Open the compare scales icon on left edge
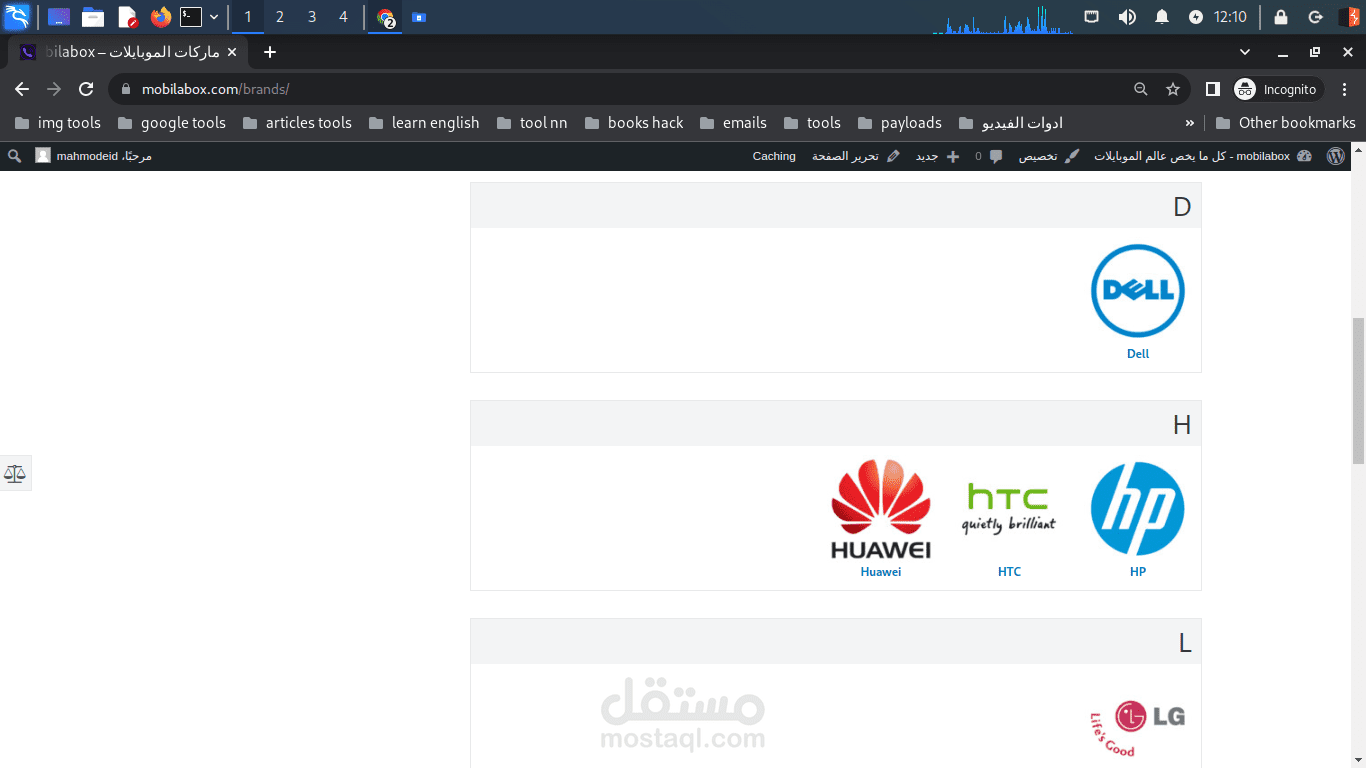The image size is (1366, 768). pos(15,473)
